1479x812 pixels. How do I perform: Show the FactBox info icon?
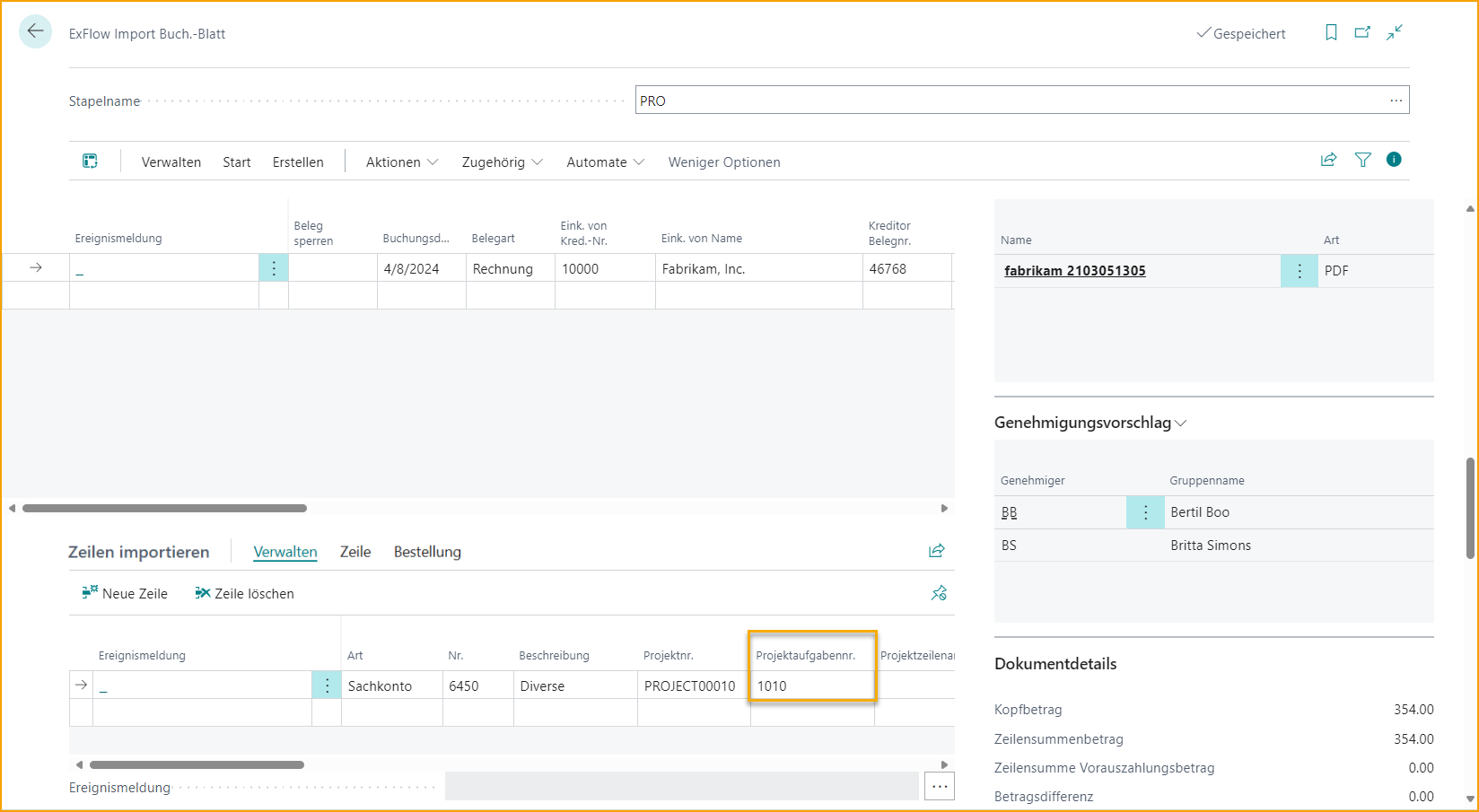click(1394, 160)
